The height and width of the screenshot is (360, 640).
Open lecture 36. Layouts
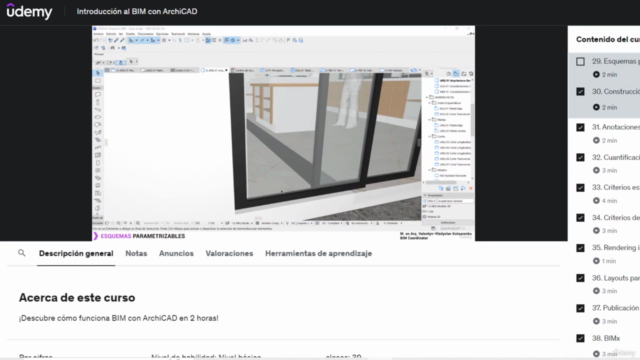tap(616, 278)
